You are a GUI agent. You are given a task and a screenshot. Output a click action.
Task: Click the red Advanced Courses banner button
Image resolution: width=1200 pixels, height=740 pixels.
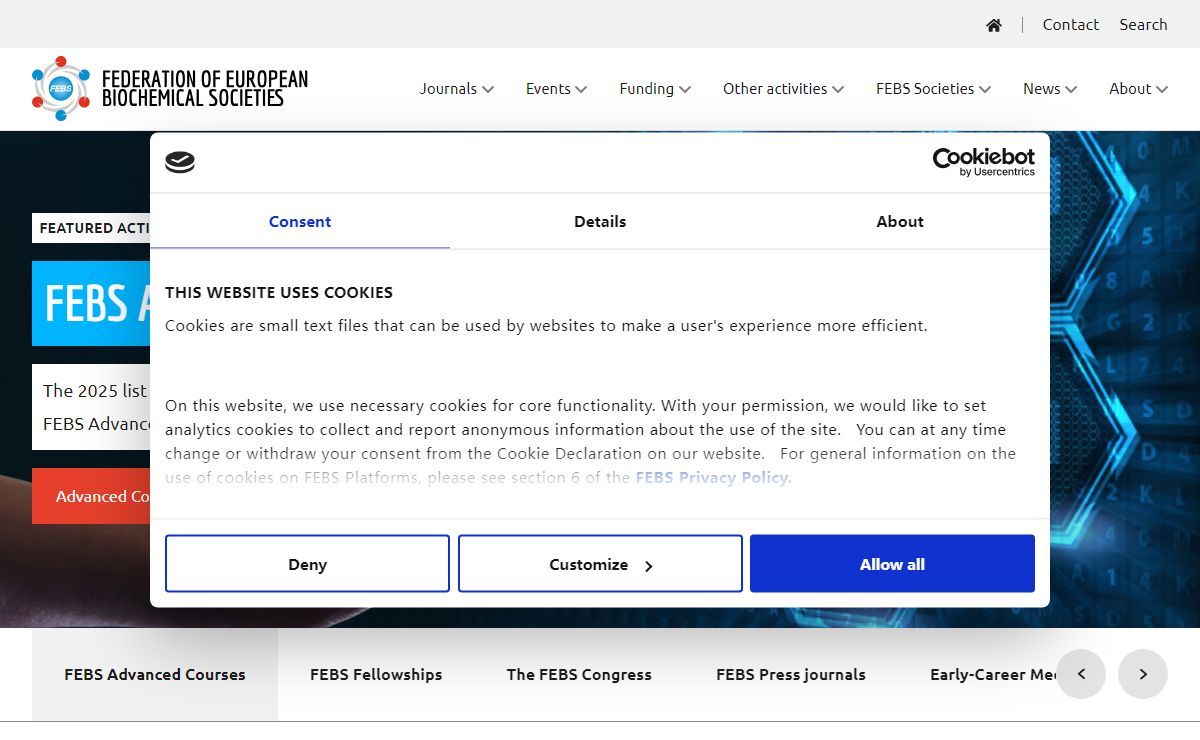point(91,496)
